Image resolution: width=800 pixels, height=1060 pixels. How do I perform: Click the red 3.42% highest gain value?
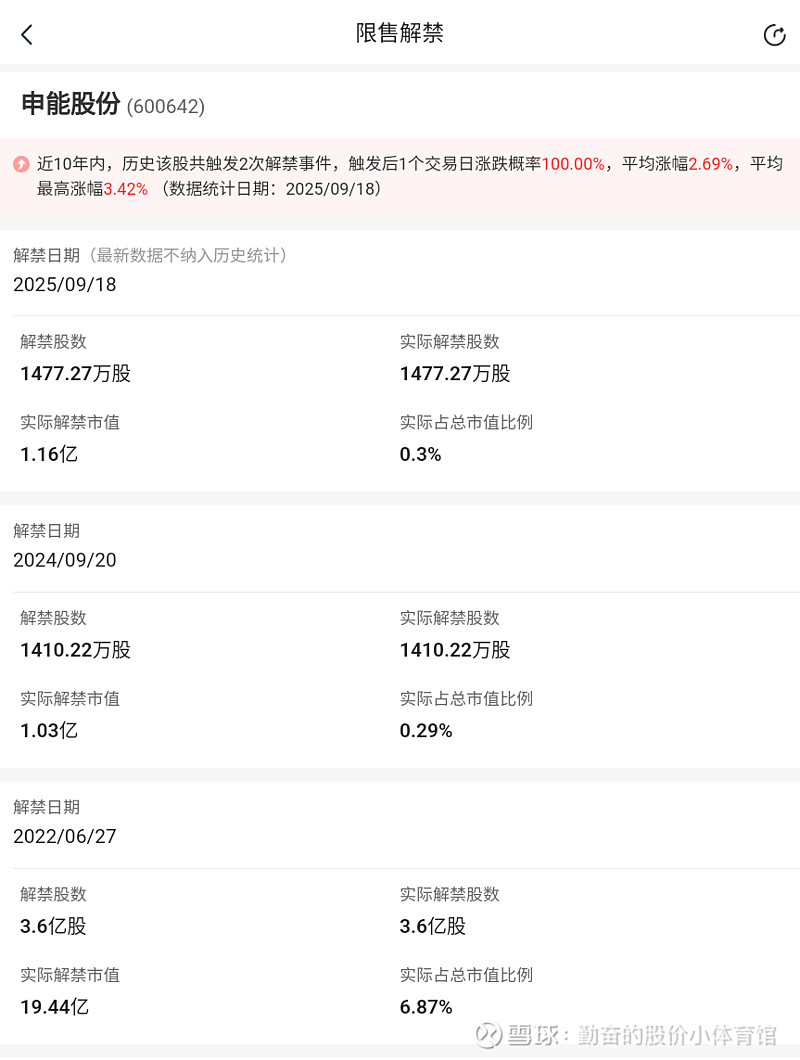(x=126, y=188)
